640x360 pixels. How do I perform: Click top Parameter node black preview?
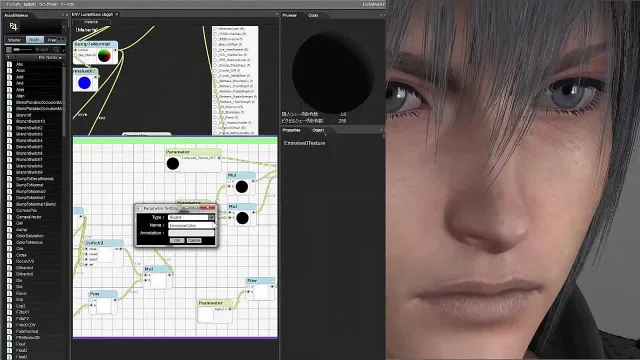(x=173, y=164)
